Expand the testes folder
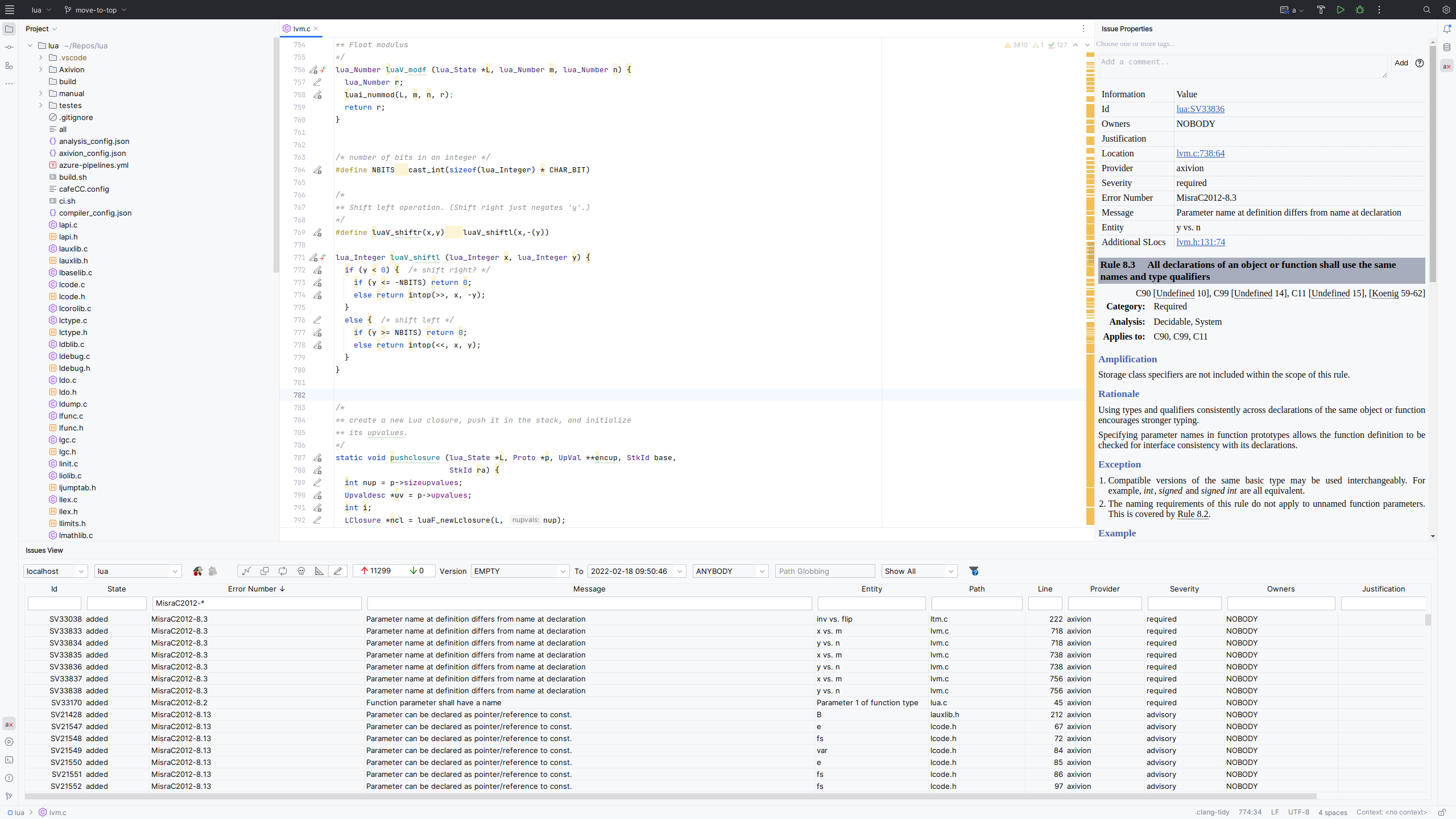The width and height of the screenshot is (1456, 819). 41,105
